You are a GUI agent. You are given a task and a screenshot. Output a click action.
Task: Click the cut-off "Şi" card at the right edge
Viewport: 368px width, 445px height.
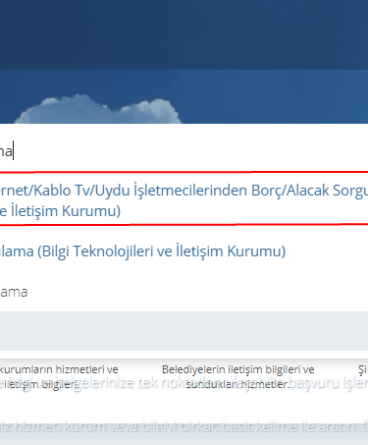click(x=363, y=370)
